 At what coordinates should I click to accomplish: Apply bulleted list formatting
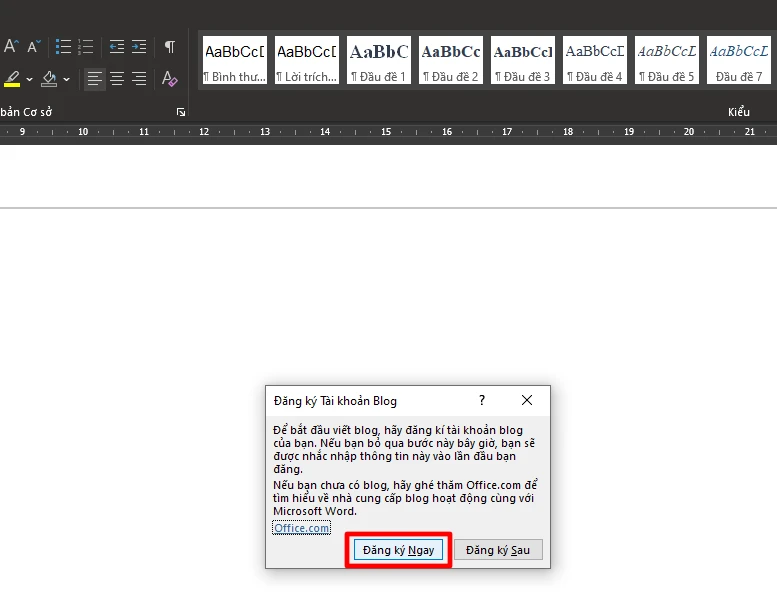(63, 47)
